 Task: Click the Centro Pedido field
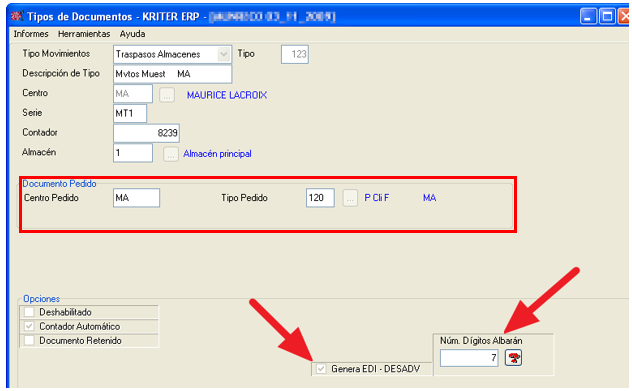pyautogui.click(x=136, y=198)
